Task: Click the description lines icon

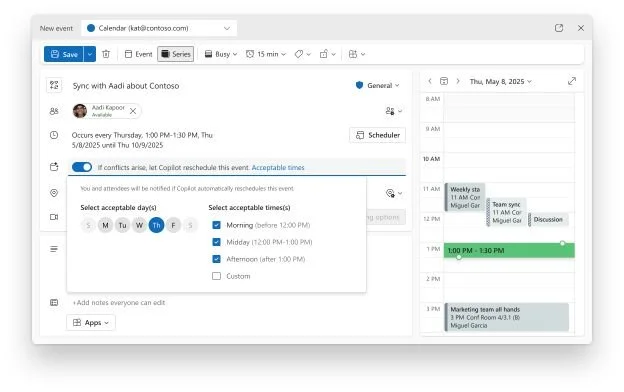Action: (54, 249)
